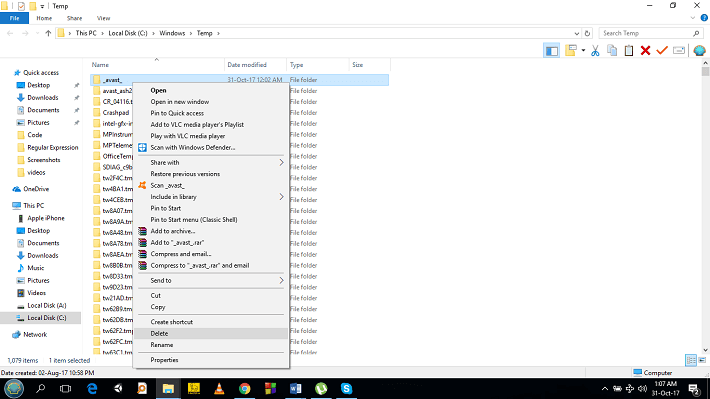Launch Microsoft Edge from the taskbar
The width and height of the screenshot is (710, 399).
click(x=92, y=389)
